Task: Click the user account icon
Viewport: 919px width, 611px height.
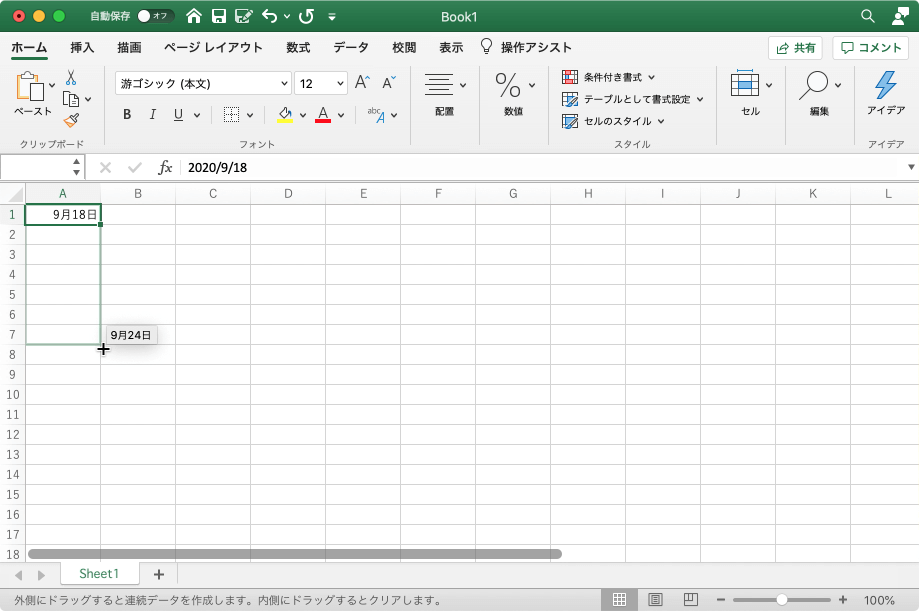Action: coord(900,16)
